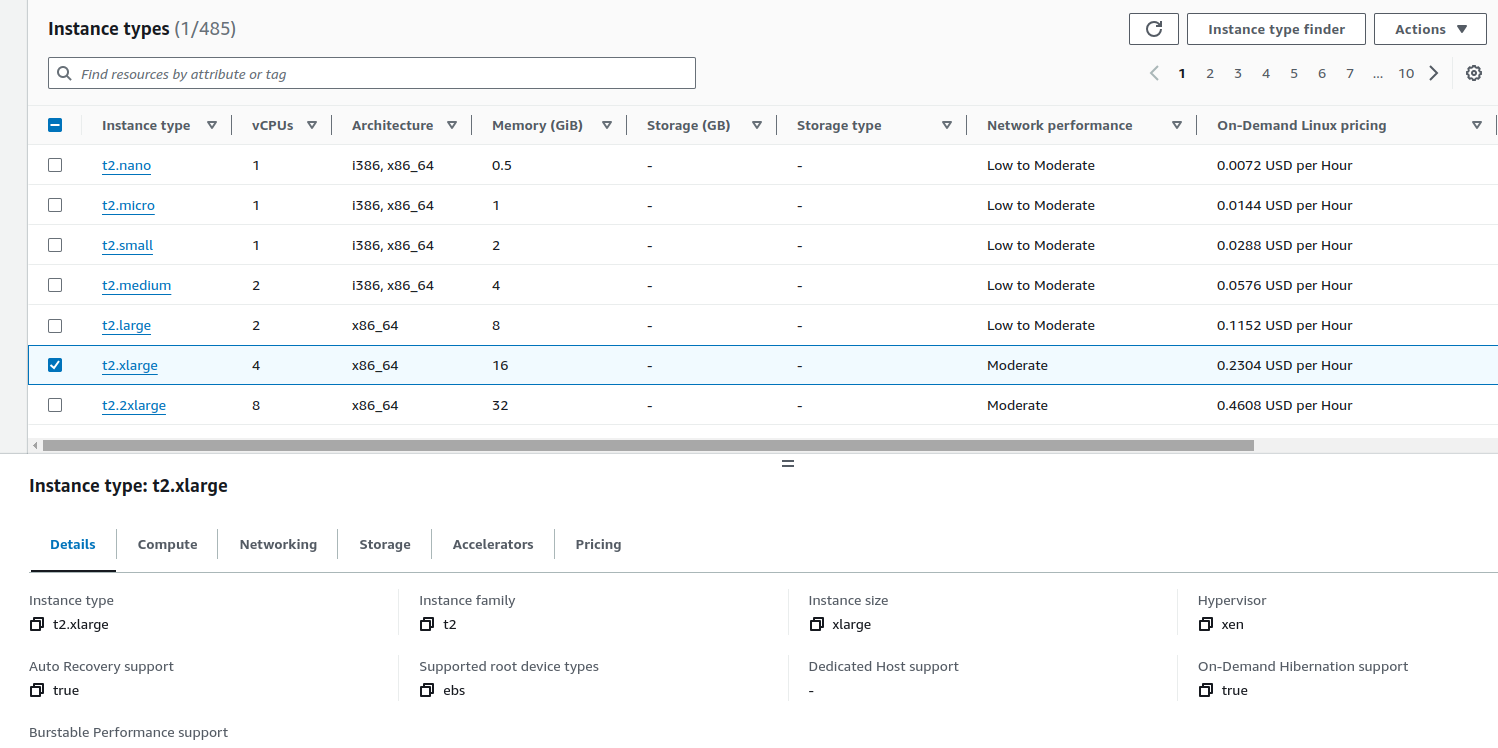
Task: Switch to the Networking tab
Action: (x=278, y=544)
